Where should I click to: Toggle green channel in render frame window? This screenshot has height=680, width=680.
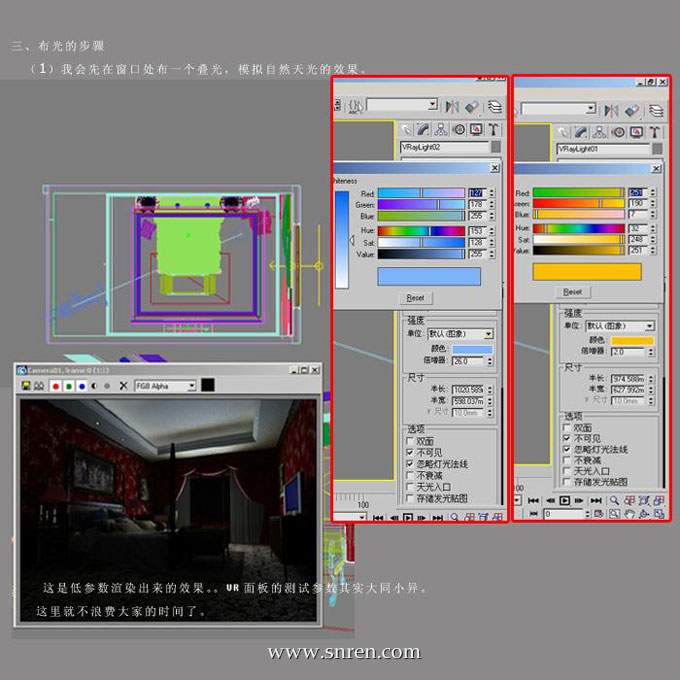(69, 386)
